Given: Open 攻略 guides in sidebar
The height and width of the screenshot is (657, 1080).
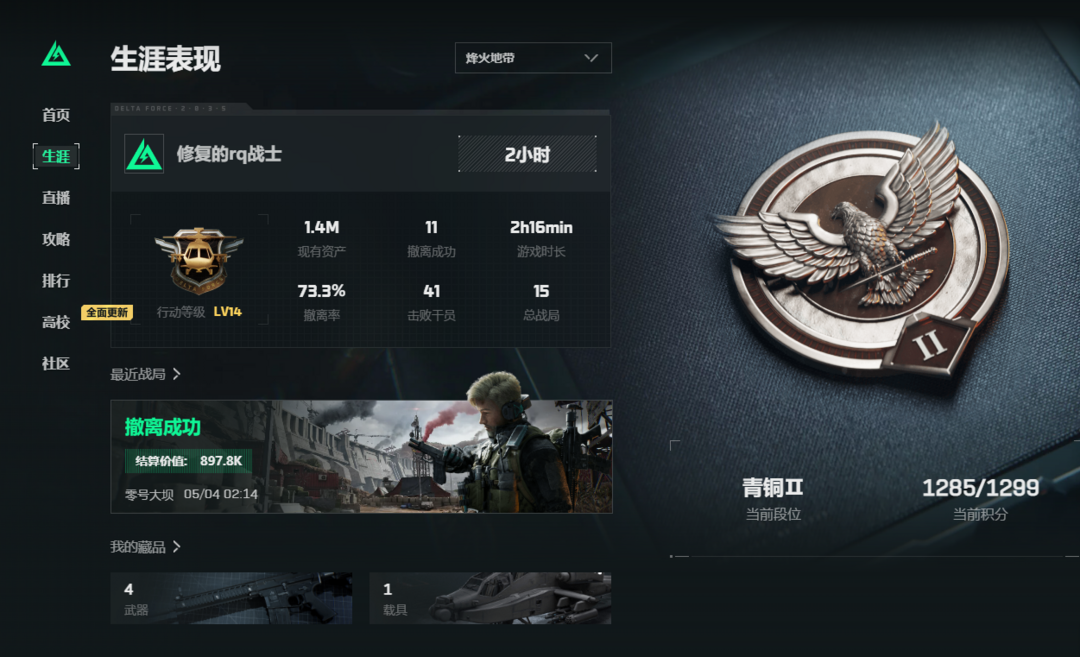Looking at the screenshot, I should (x=56, y=239).
